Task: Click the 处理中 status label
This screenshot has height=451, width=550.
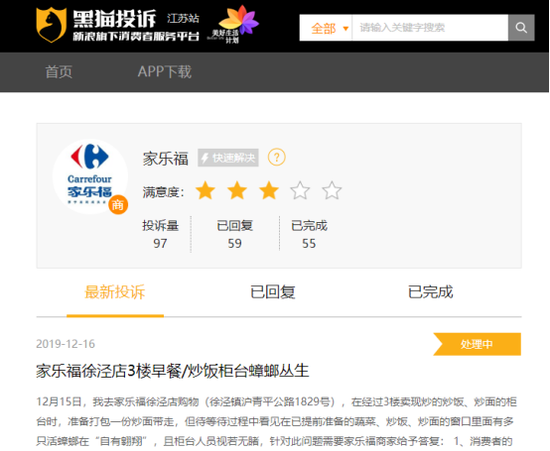Action: coord(477,344)
